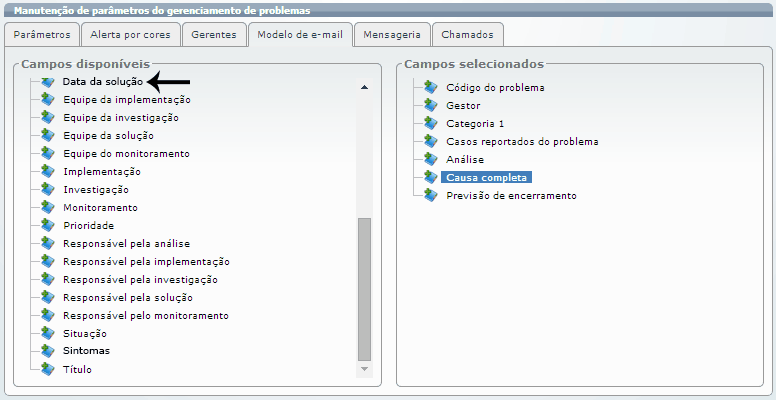The width and height of the screenshot is (776, 400).
Task: Select the Gerentes tab
Action: [213, 35]
